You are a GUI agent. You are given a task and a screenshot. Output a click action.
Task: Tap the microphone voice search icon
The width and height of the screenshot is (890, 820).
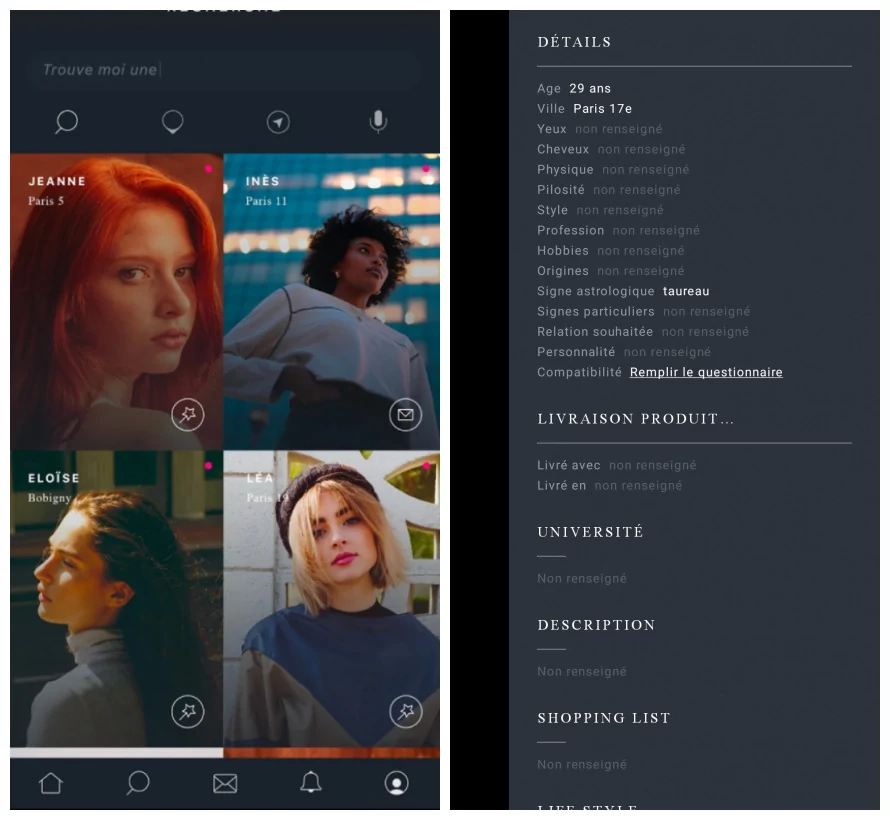click(378, 121)
